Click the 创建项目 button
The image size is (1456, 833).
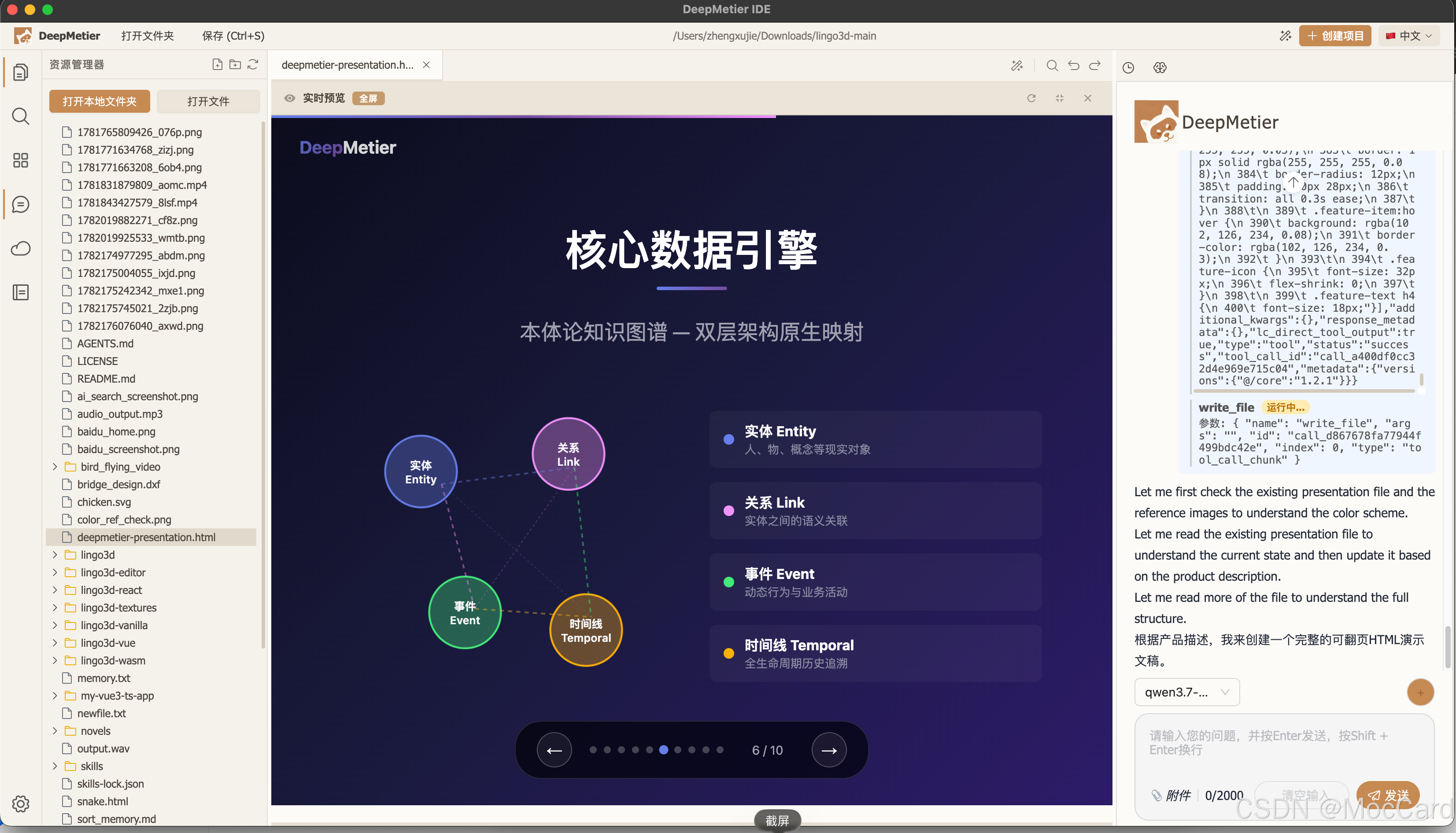(x=1335, y=36)
